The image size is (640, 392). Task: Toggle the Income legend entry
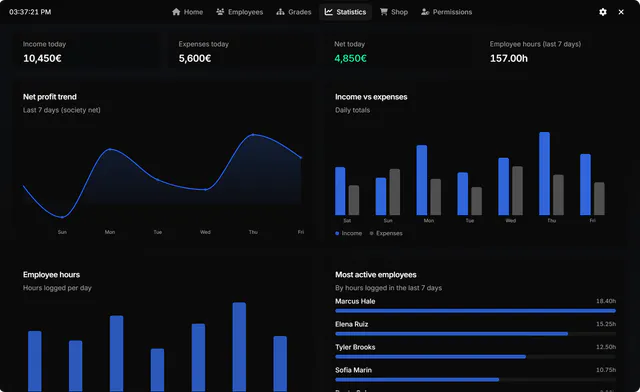click(x=349, y=233)
